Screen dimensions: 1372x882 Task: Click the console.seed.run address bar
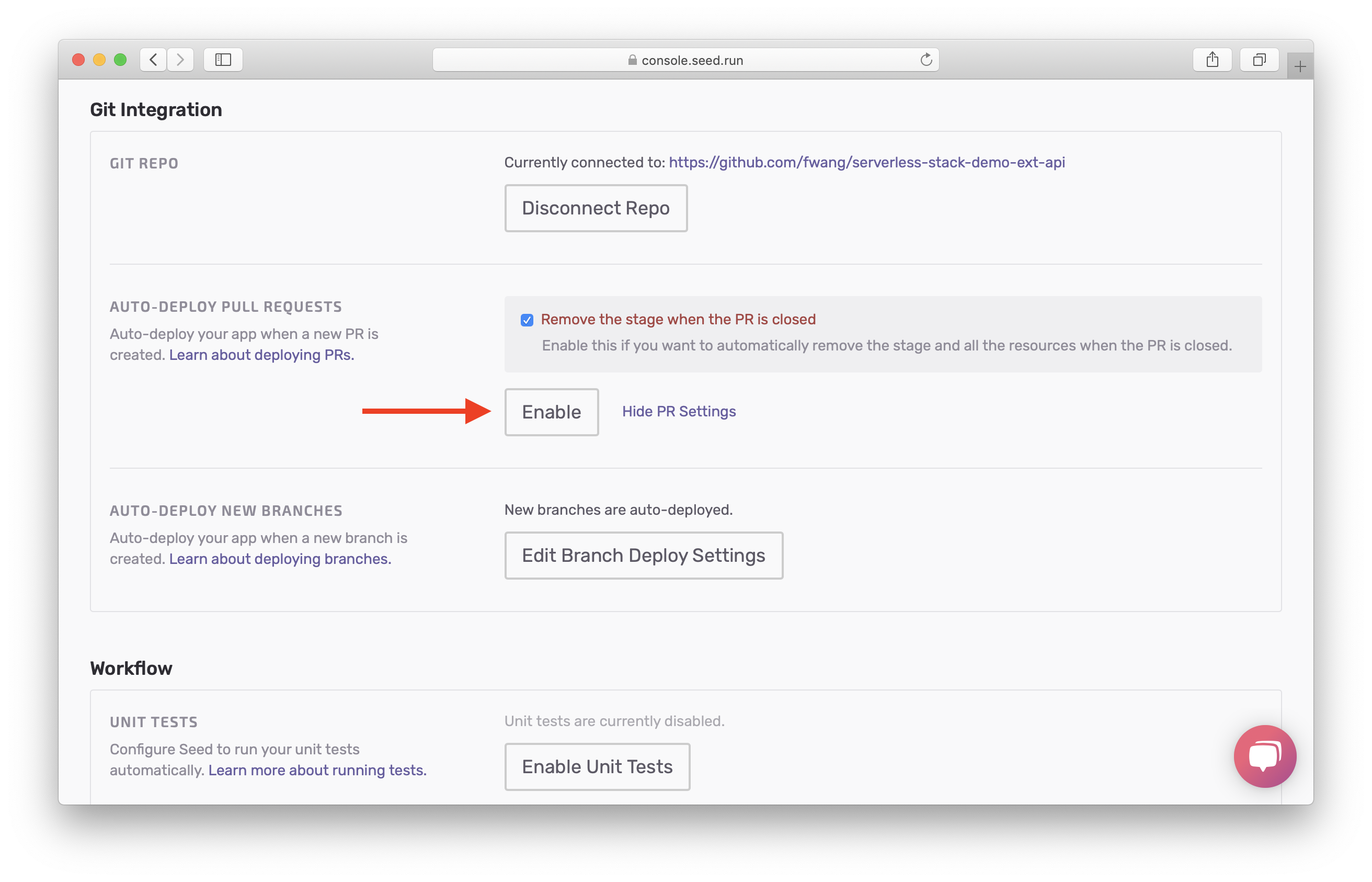[x=685, y=60]
